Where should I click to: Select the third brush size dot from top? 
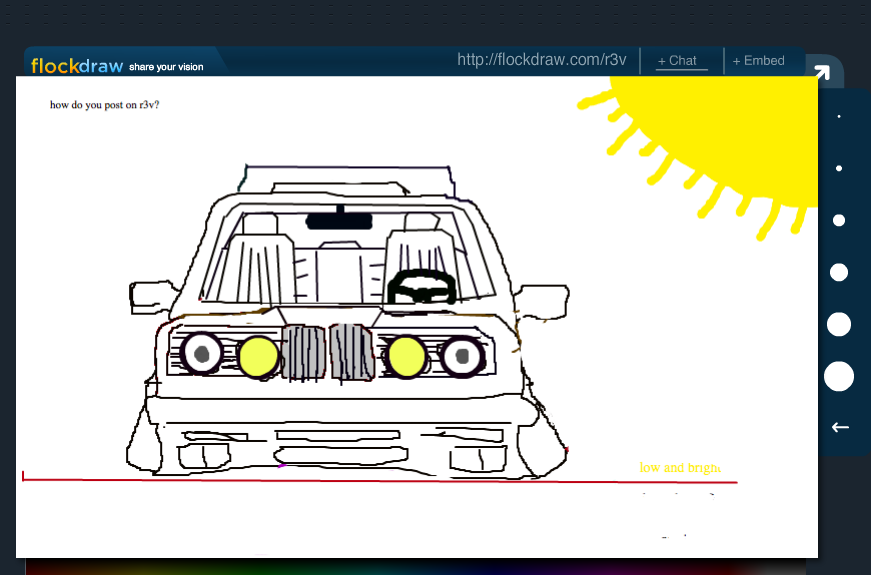pyautogui.click(x=839, y=220)
